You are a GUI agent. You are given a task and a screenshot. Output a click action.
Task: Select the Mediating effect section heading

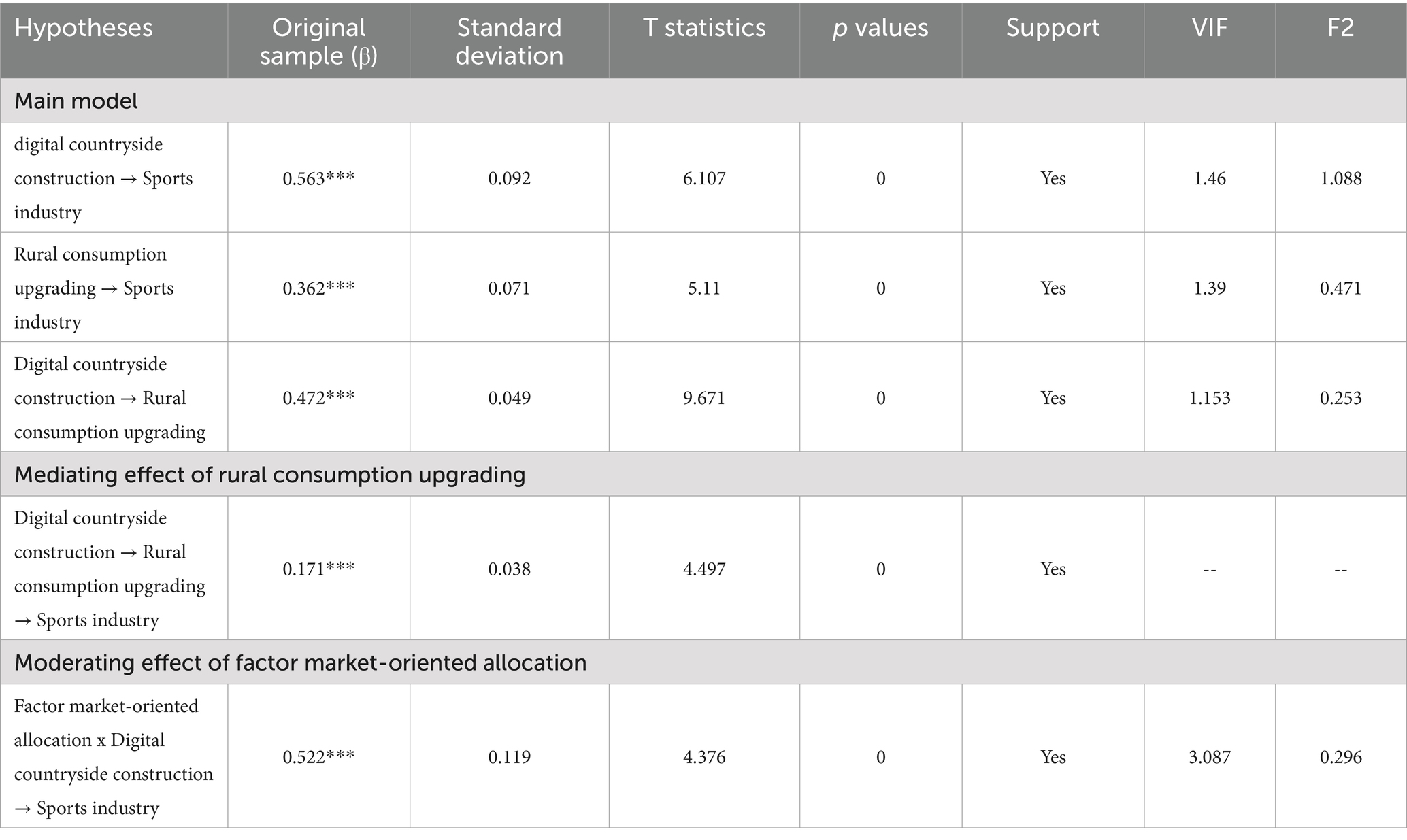pos(269,474)
